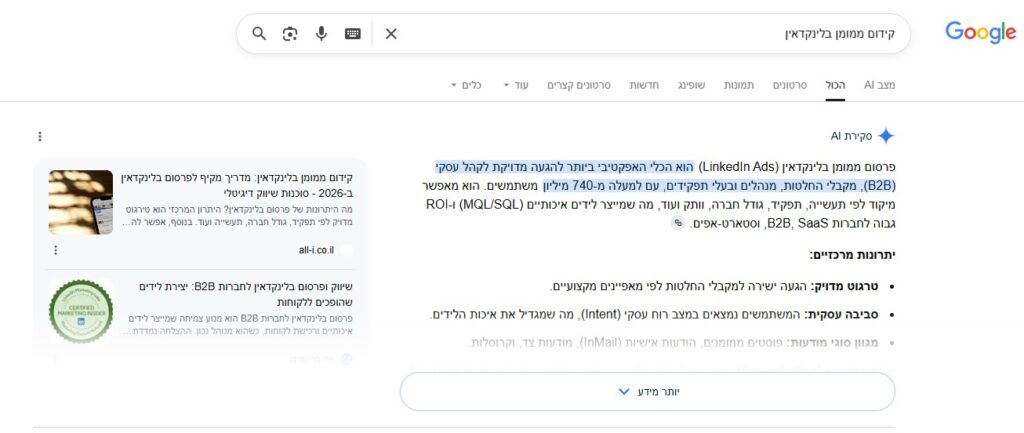Clear the search query with the X
Viewport: 1024px width, 433px height.
coord(391,33)
